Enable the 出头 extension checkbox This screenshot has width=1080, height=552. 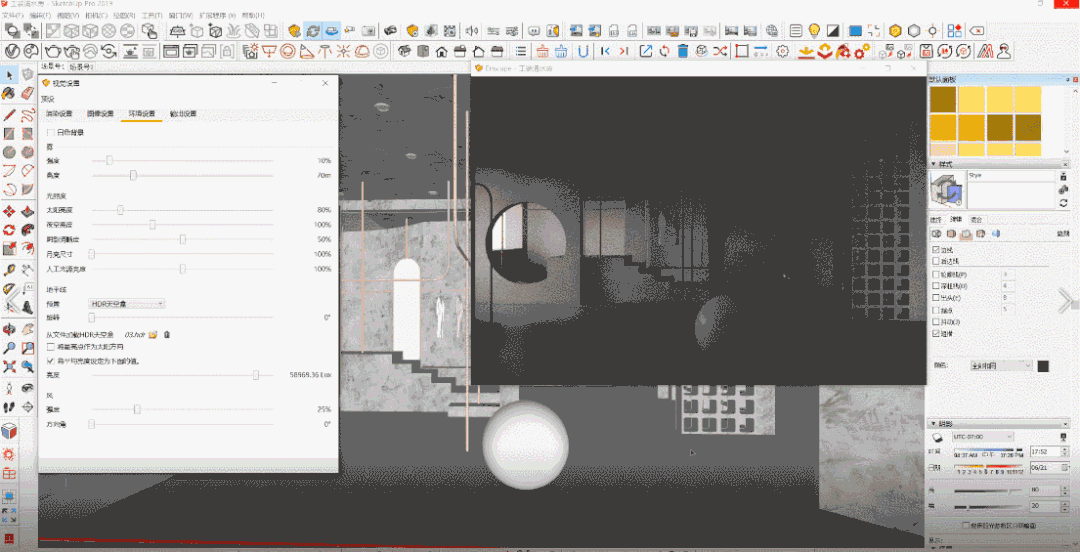tap(935, 298)
